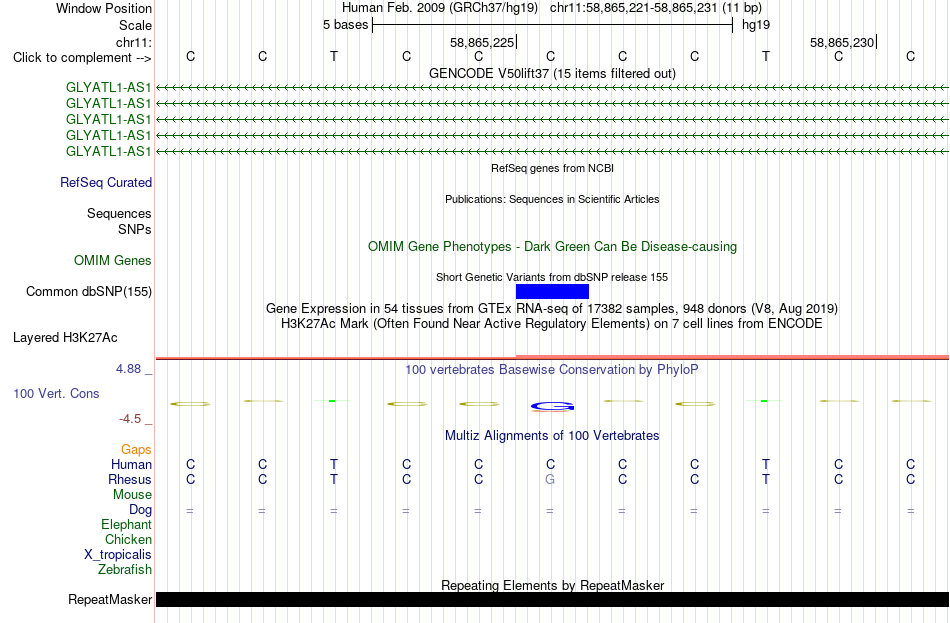Select the Human species label
Viewport: 950px width, 623px height.
click(x=131, y=465)
